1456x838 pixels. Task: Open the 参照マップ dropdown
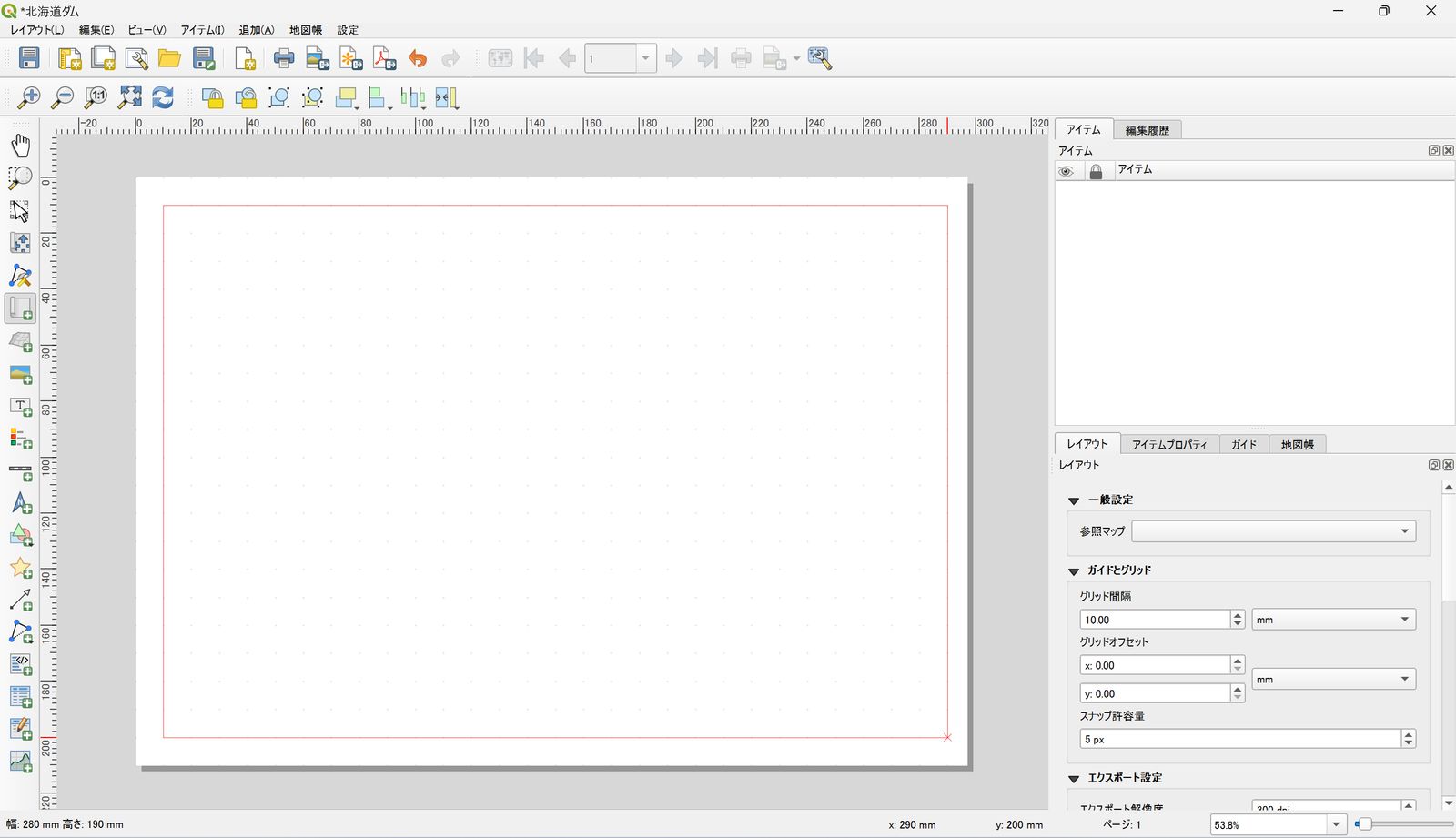point(1273,530)
